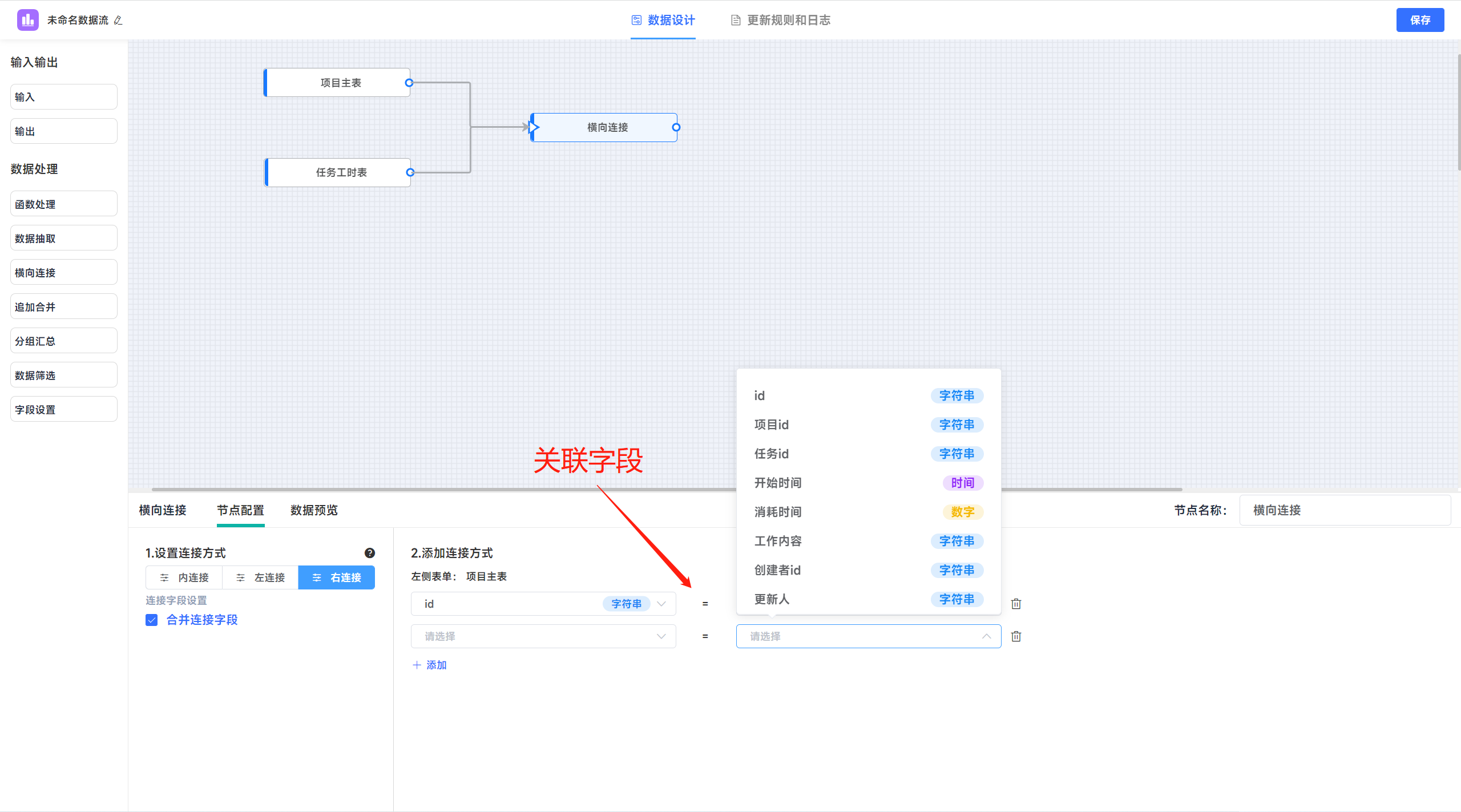1461x812 pixels.
Task: Click the 未命名数据流 title text
Action: pyautogui.click(x=78, y=20)
